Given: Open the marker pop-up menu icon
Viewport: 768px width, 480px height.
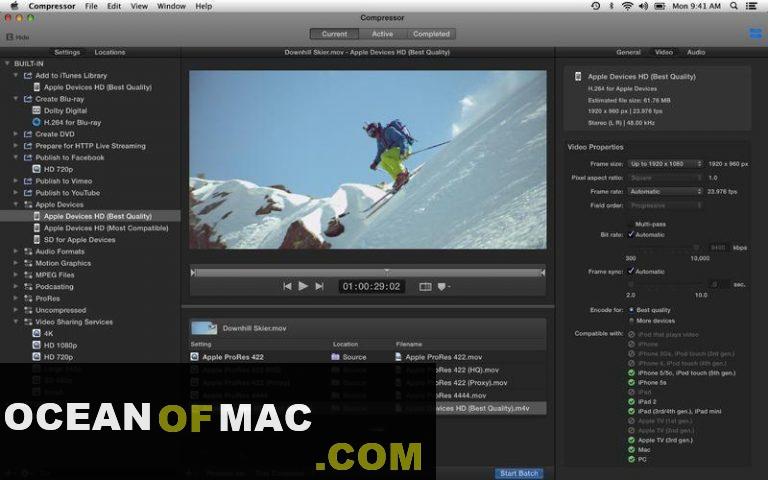Looking at the screenshot, I should 443,287.
